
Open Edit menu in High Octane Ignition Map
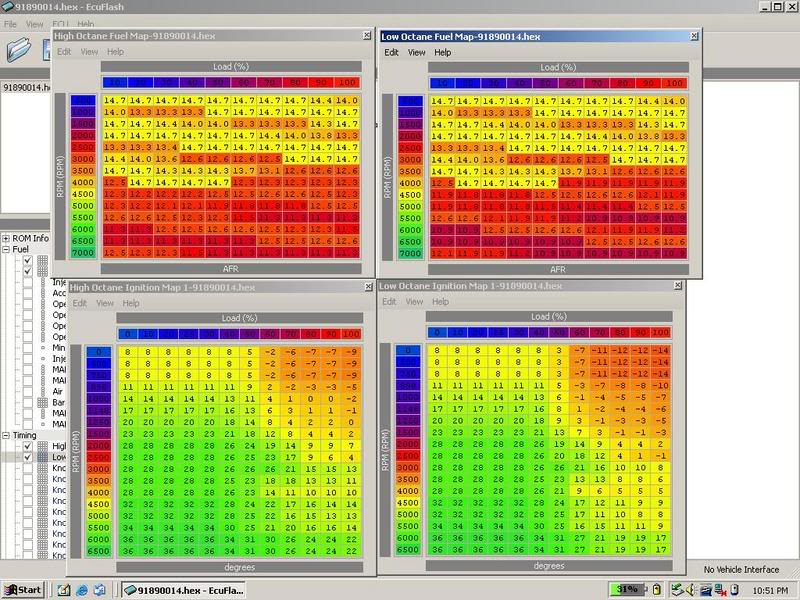pyautogui.click(x=80, y=303)
